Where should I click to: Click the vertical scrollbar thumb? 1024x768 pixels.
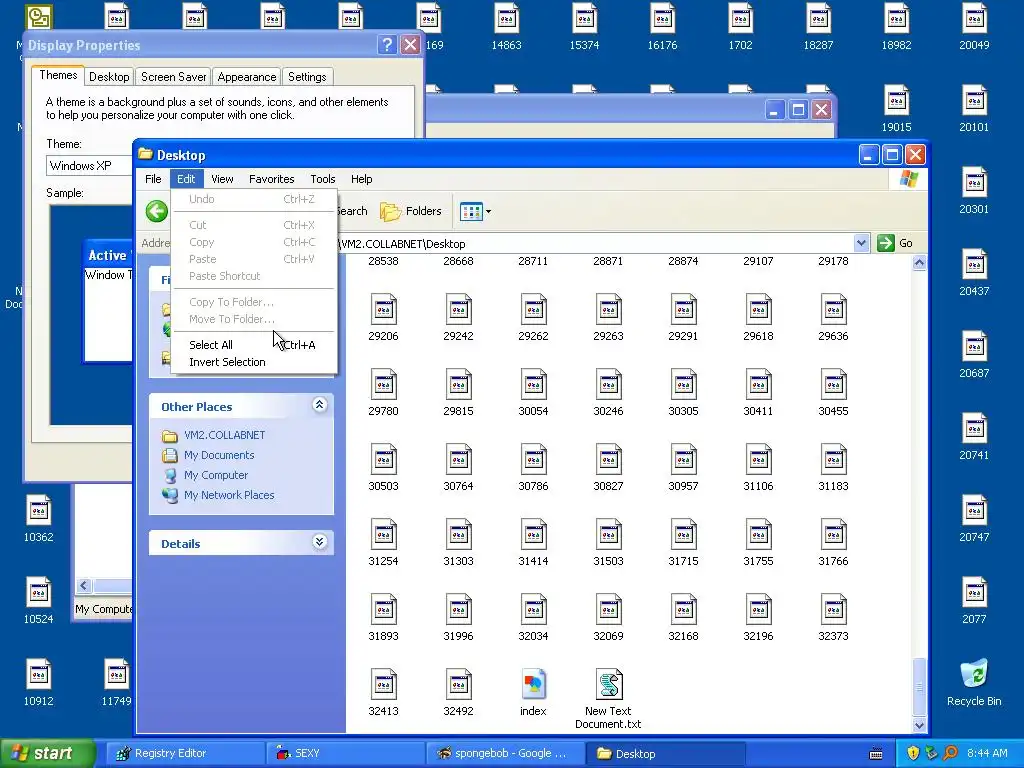point(919,686)
